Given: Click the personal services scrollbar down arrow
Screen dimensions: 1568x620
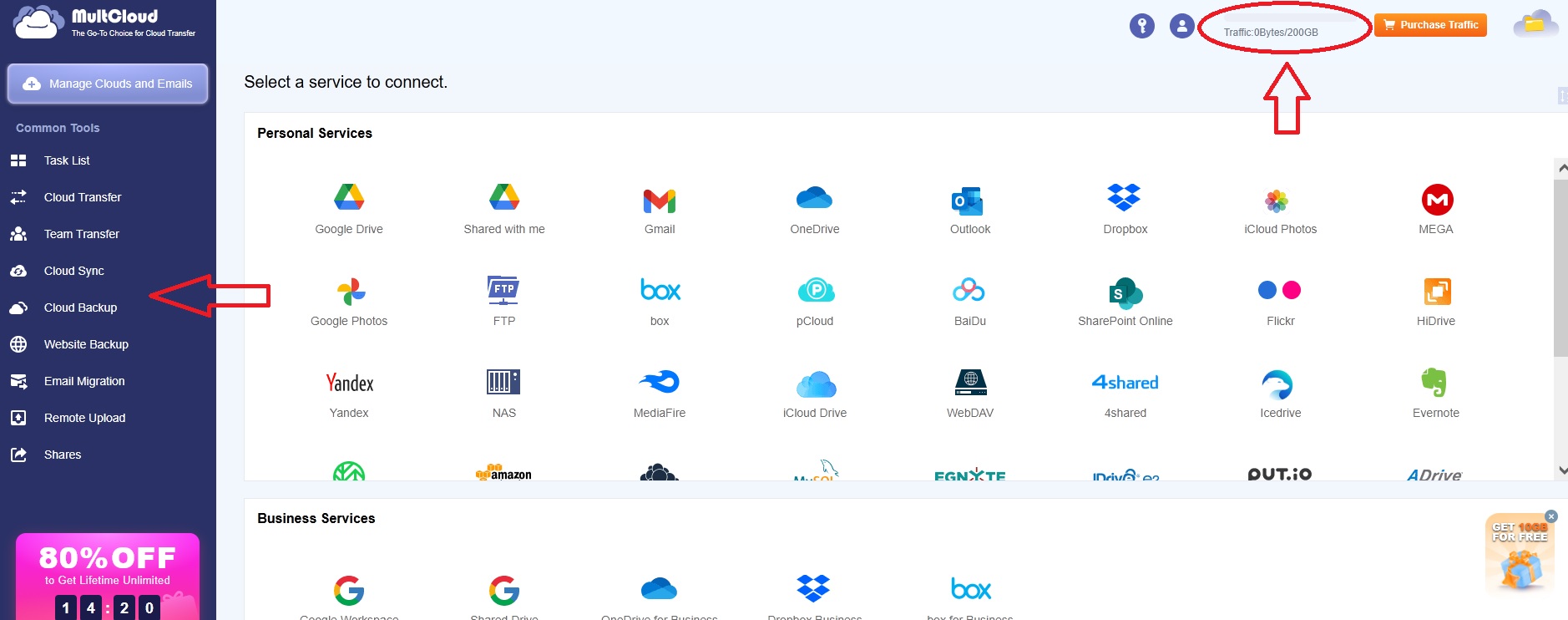Looking at the screenshot, I should click(x=1561, y=470).
